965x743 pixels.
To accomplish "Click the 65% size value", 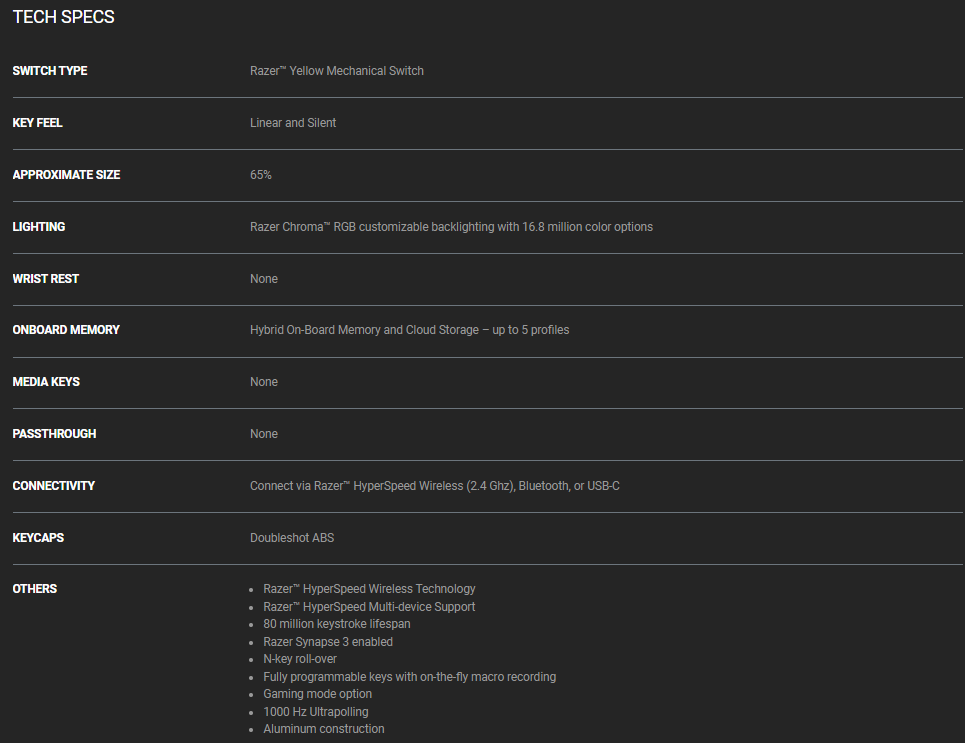I will tap(261, 175).
